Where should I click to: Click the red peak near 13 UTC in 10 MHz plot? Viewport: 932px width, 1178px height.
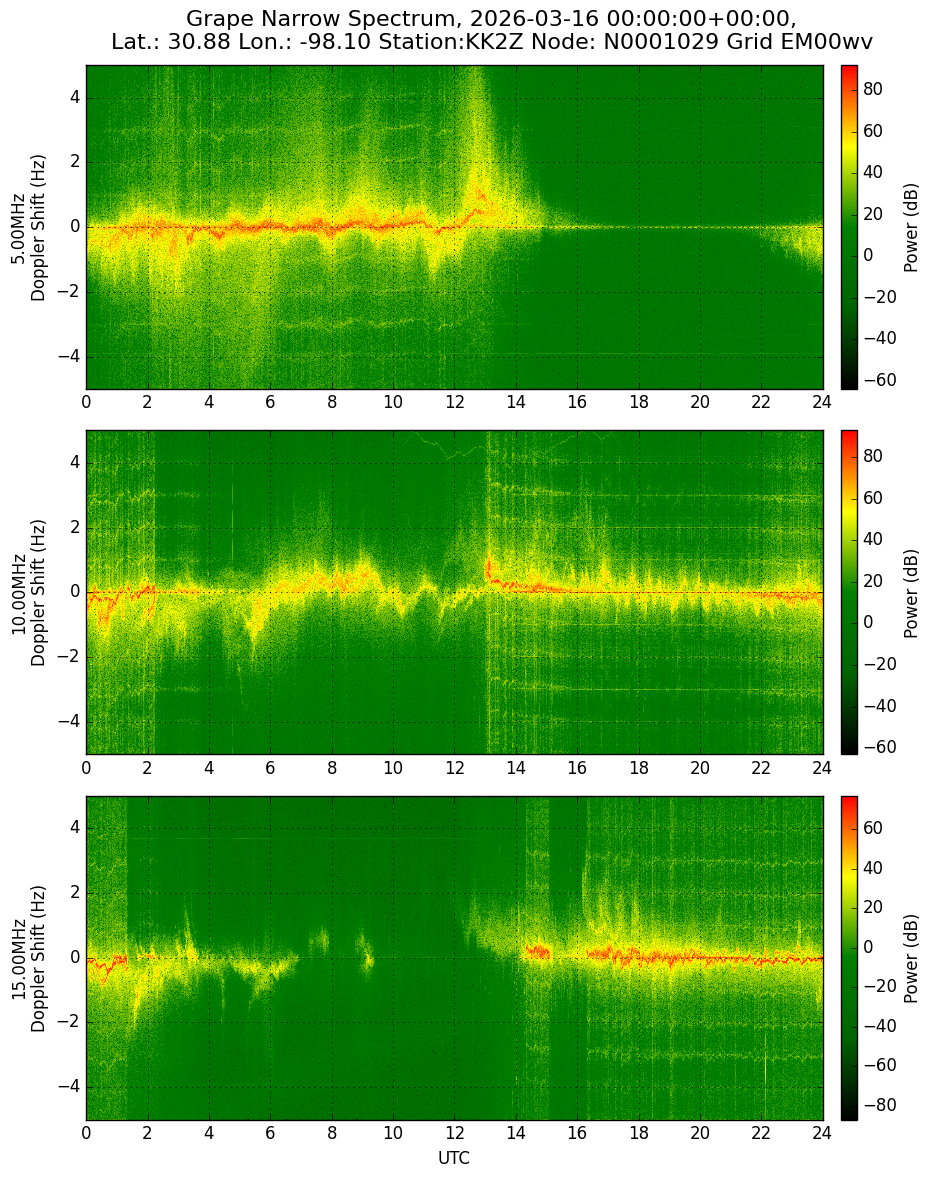[489, 569]
